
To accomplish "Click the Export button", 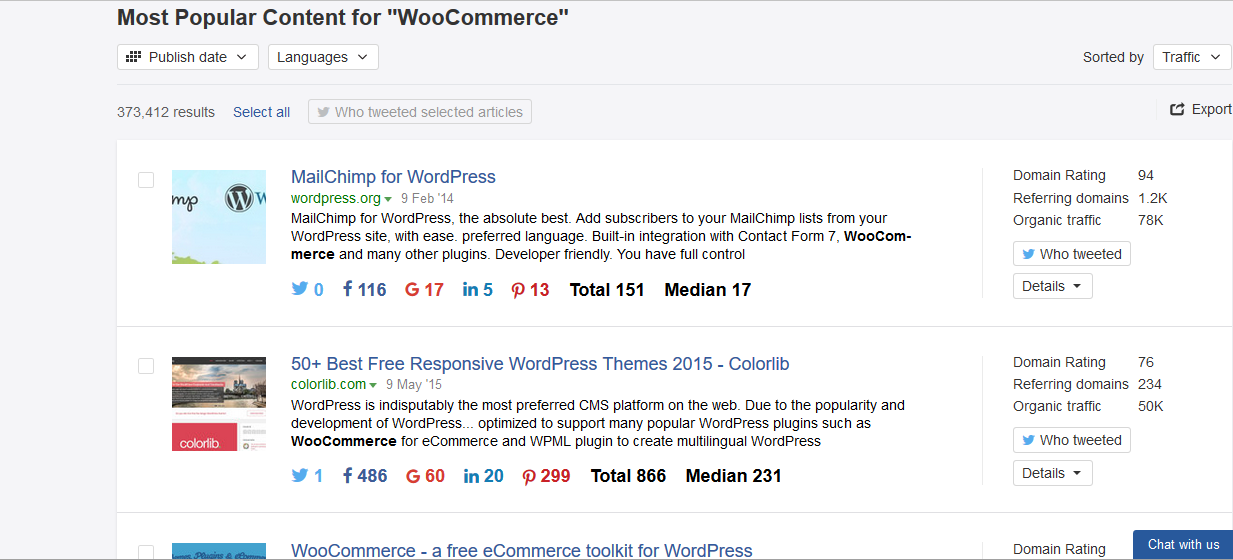I will (x=1201, y=109).
